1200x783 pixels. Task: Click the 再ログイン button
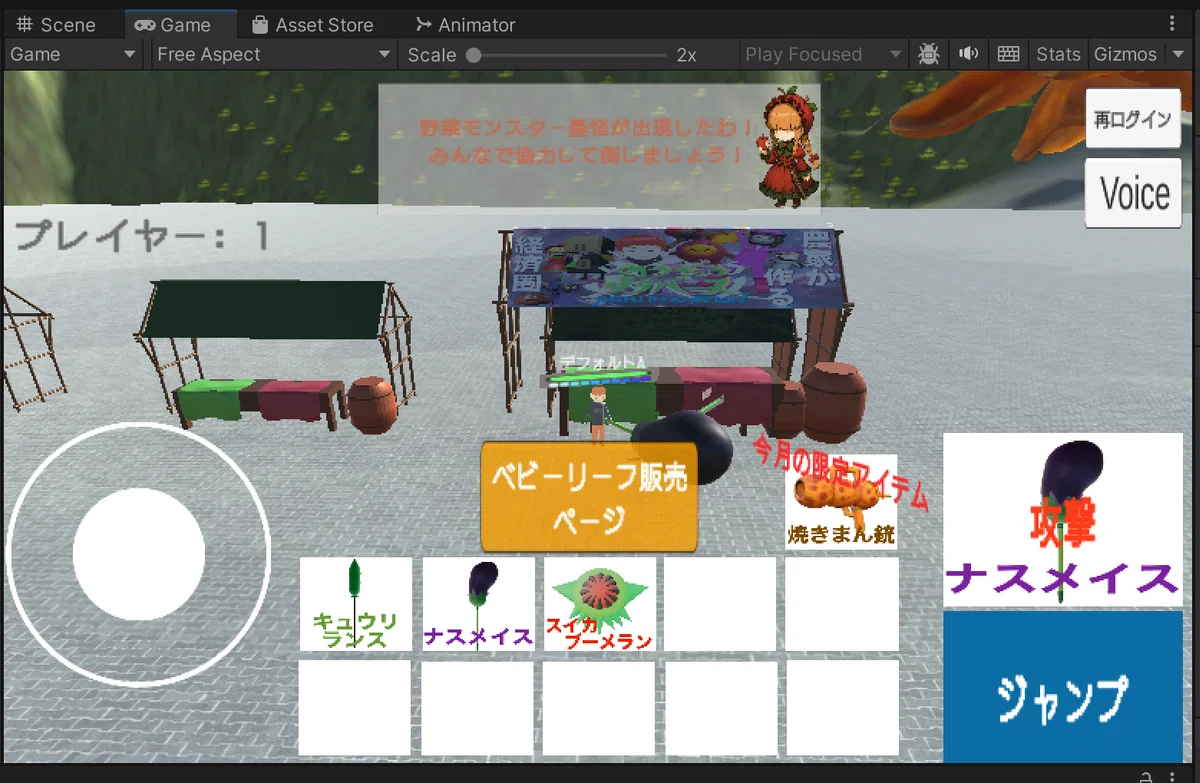coord(1133,119)
